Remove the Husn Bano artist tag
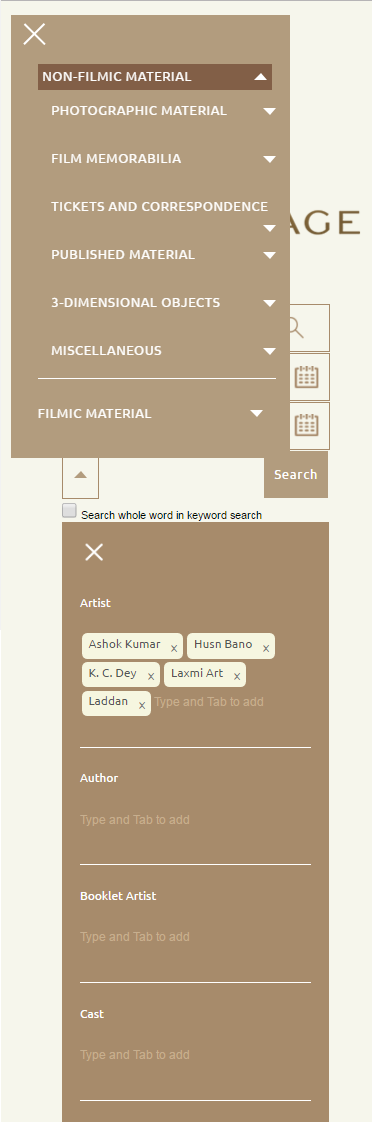The width and height of the screenshot is (372, 1122). coord(266,648)
